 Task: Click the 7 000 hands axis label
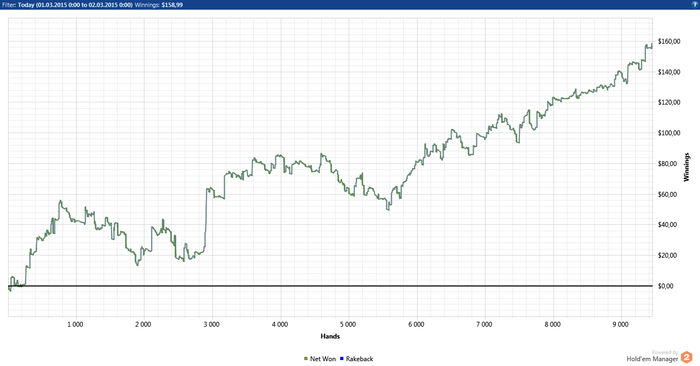click(x=484, y=324)
